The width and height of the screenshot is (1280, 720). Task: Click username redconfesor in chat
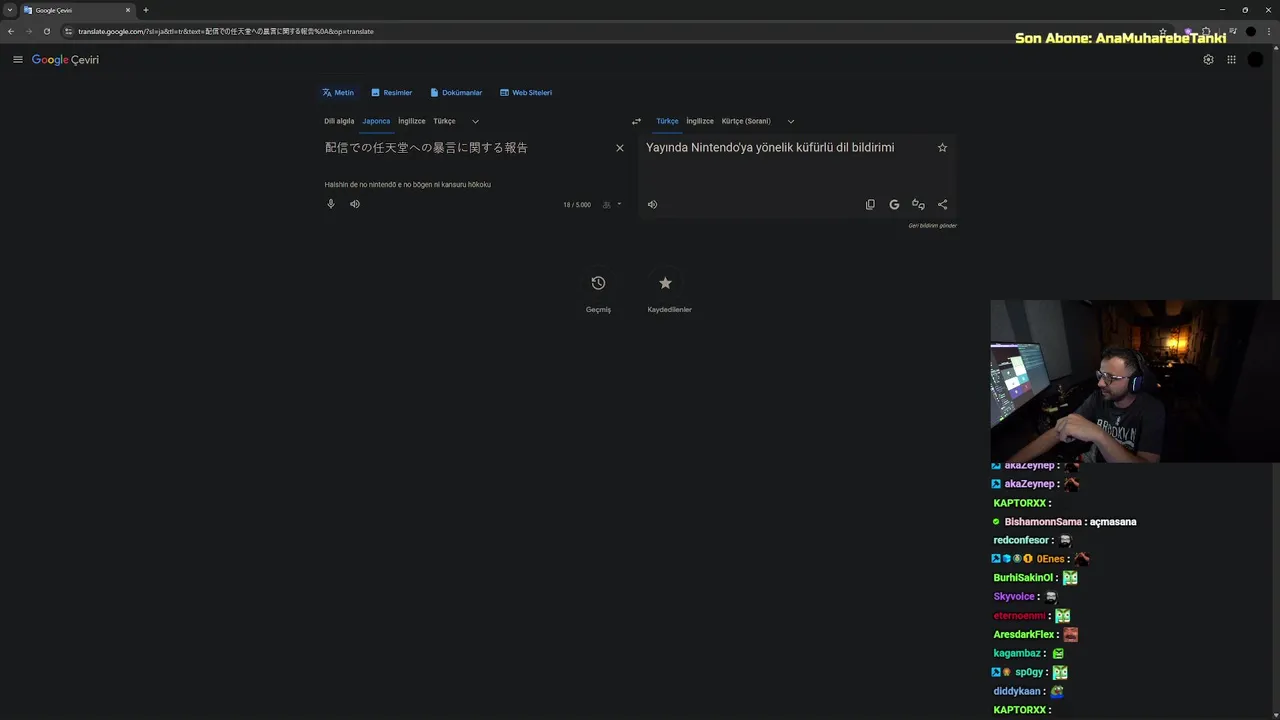(x=1021, y=540)
